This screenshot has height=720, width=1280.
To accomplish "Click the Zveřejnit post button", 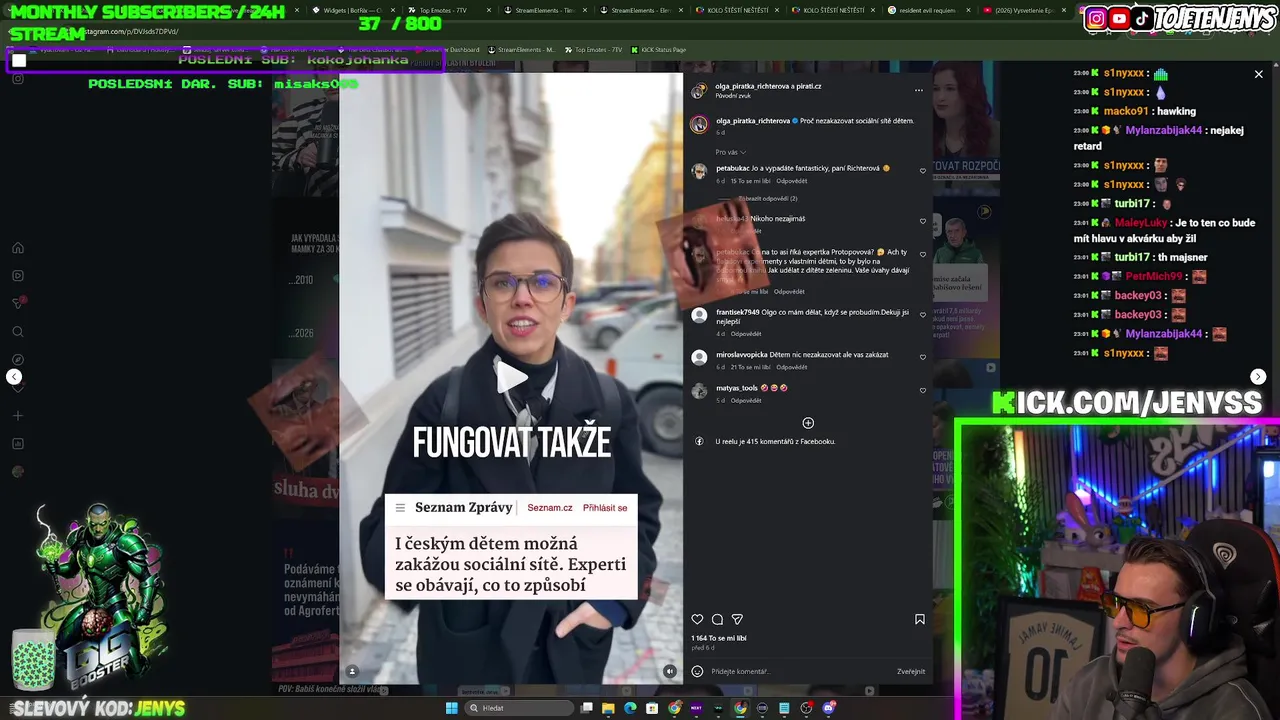I will [x=911, y=671].
